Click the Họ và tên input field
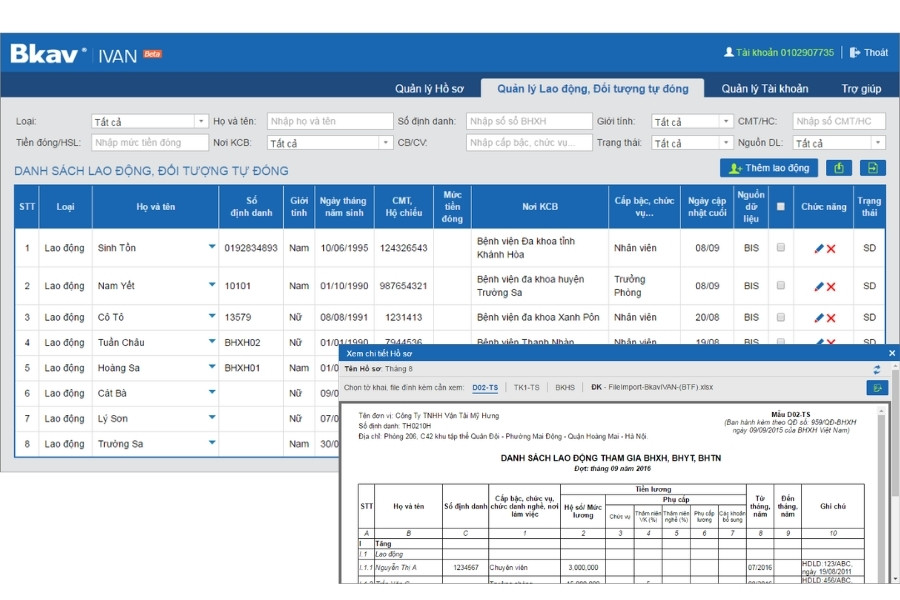Viewport: 900px width, 600px height. point(330,121)
